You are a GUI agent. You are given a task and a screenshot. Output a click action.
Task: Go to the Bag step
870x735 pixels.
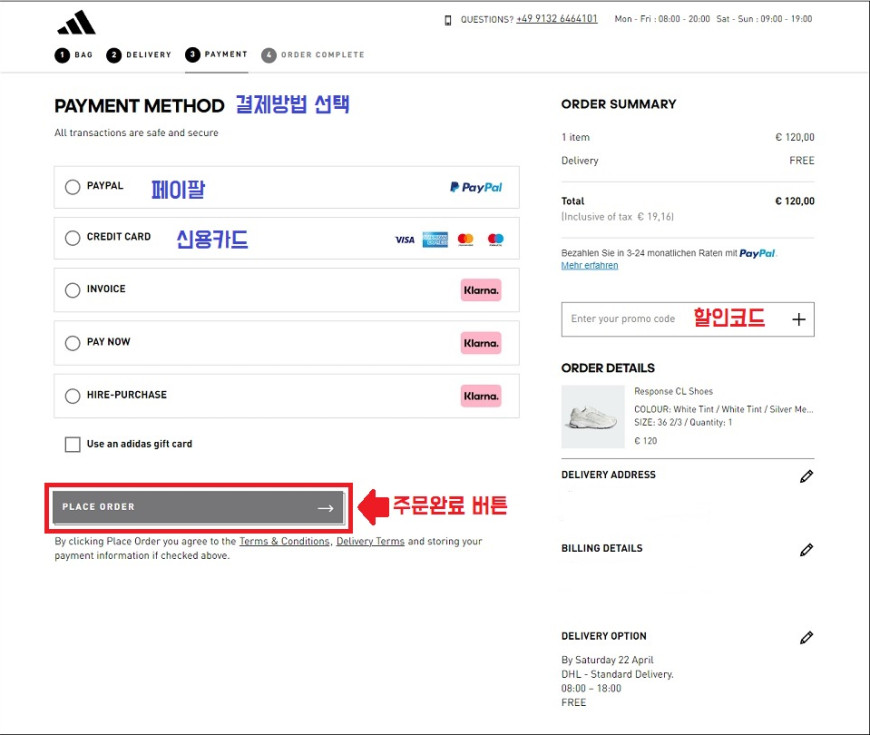tap(74, 55)
